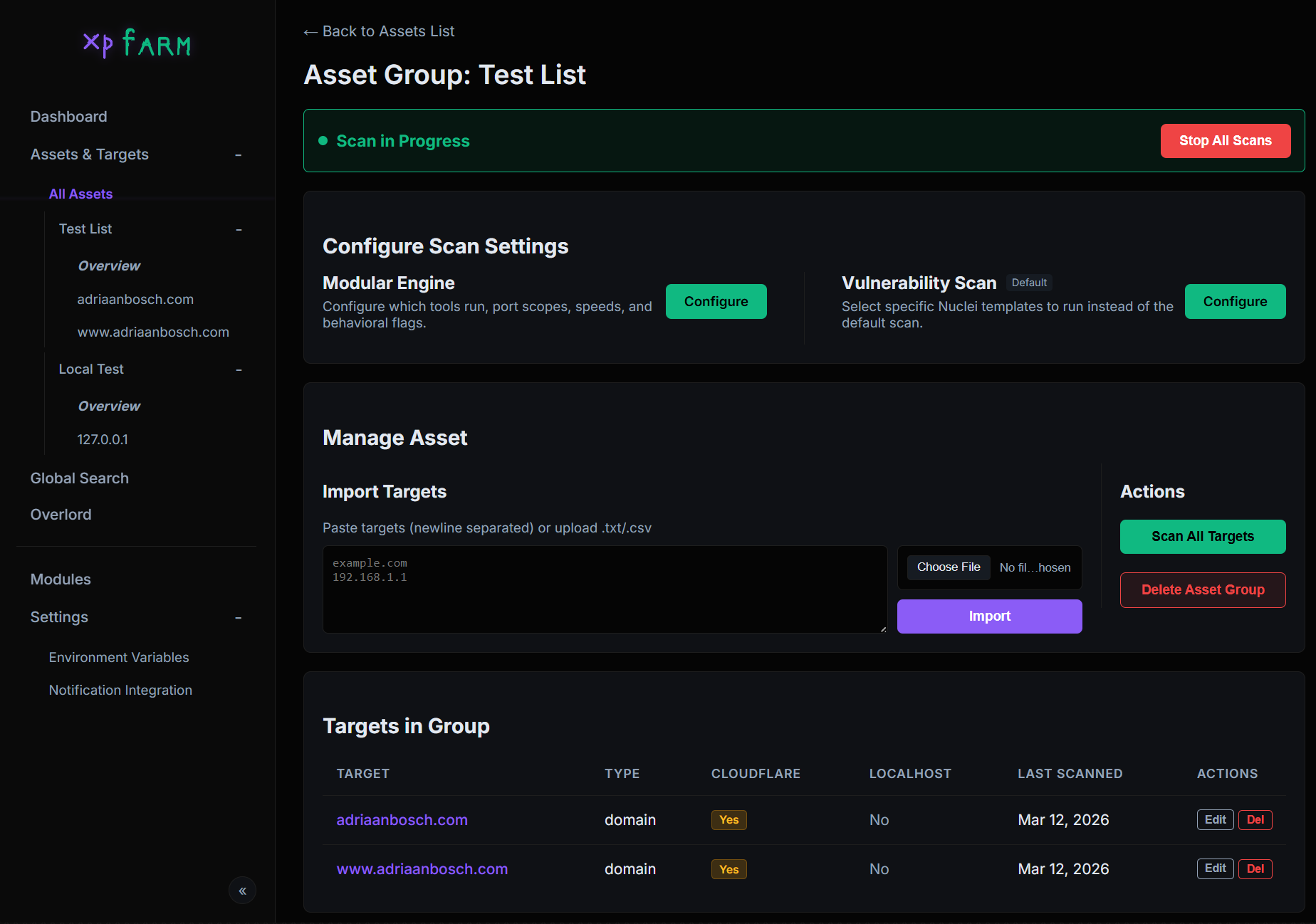Configure the Modular Engine settings

coord(716,302)
